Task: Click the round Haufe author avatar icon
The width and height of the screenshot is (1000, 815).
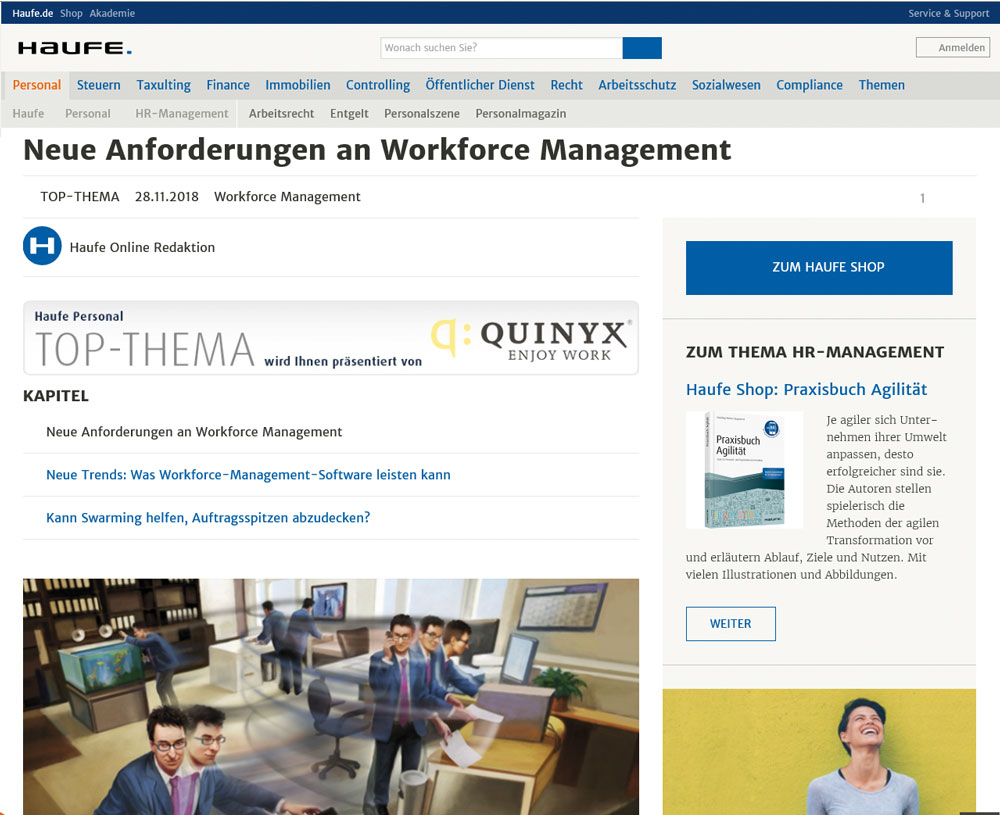Action: point(42,246)
